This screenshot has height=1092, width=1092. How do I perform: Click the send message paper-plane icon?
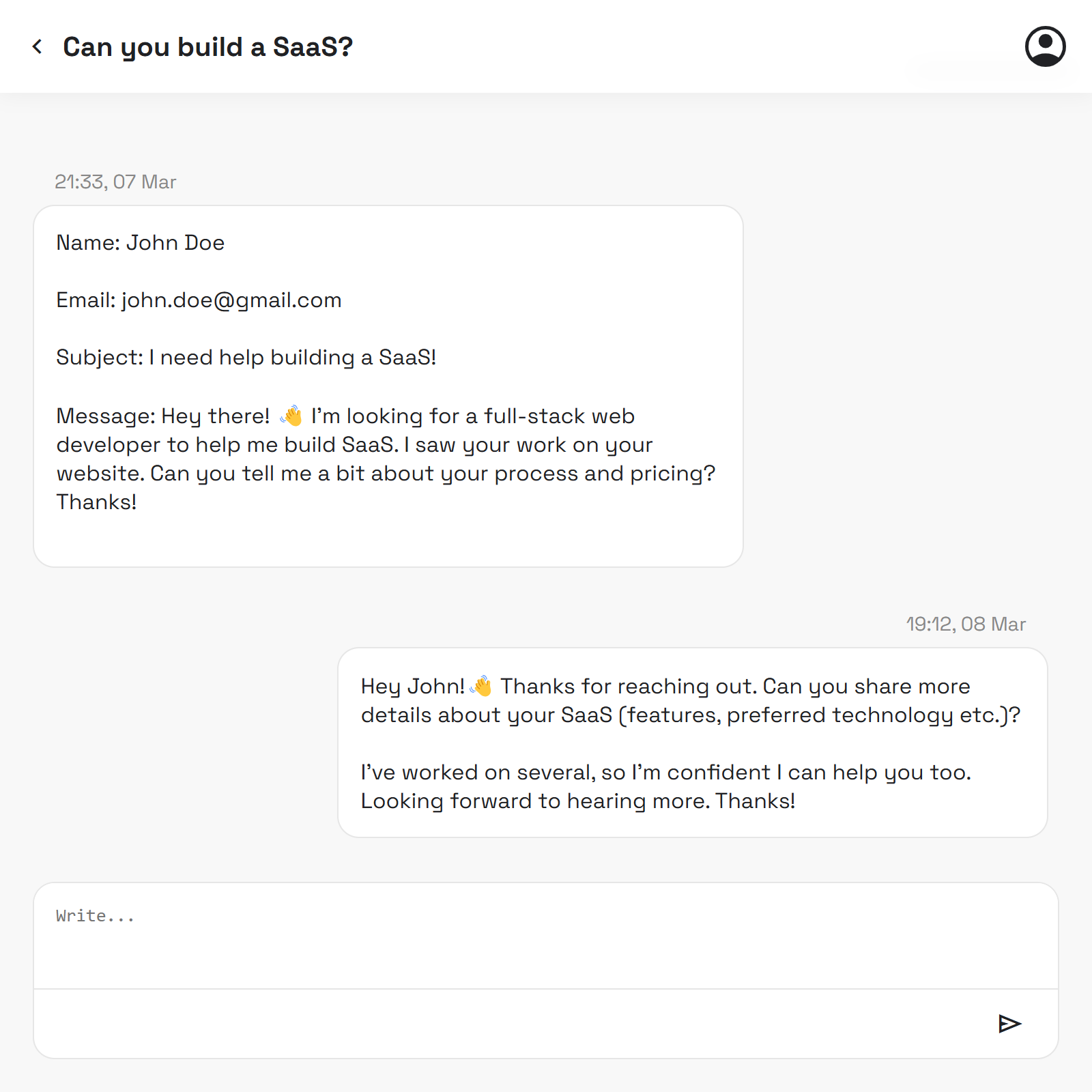tap(1009, 1023)
